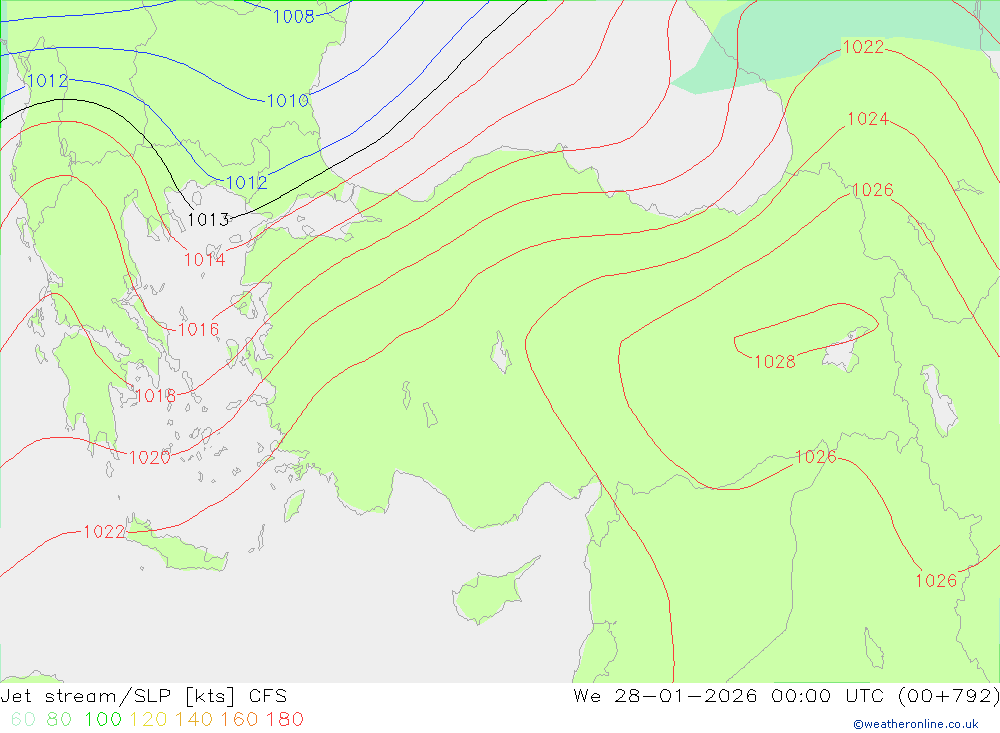
Task: Click the red 1016 isobar label
Action: [x=198, y=329]
